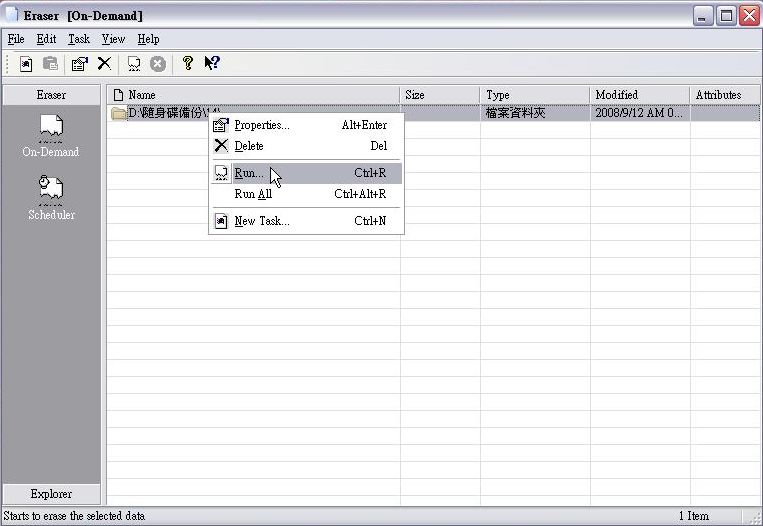Sort by the Name column header
The image size is (763, 526).
253,95
